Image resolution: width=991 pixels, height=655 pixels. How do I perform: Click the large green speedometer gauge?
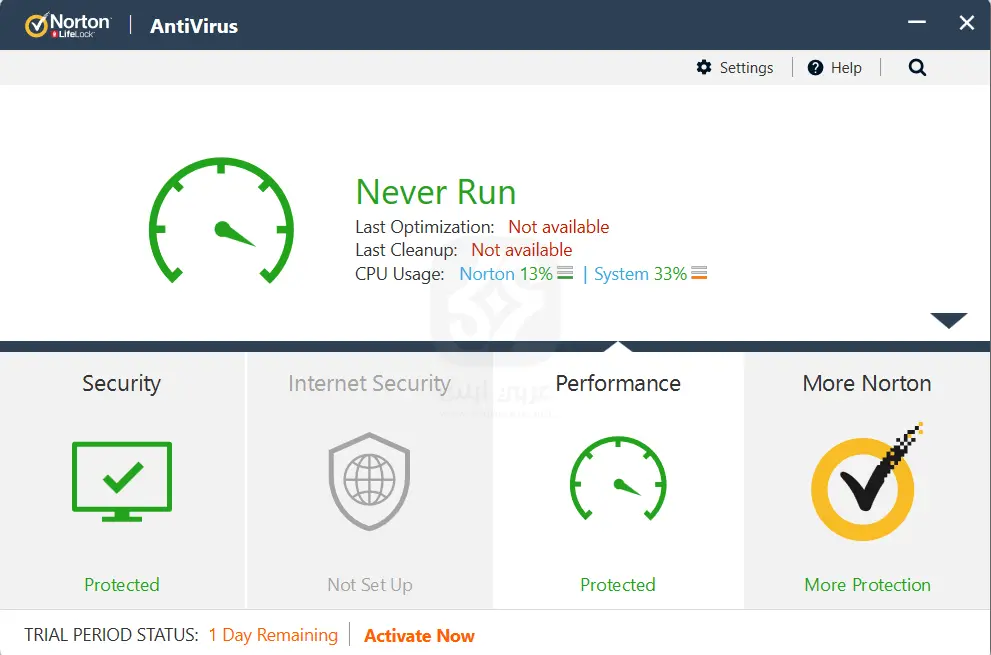point(221,222)
